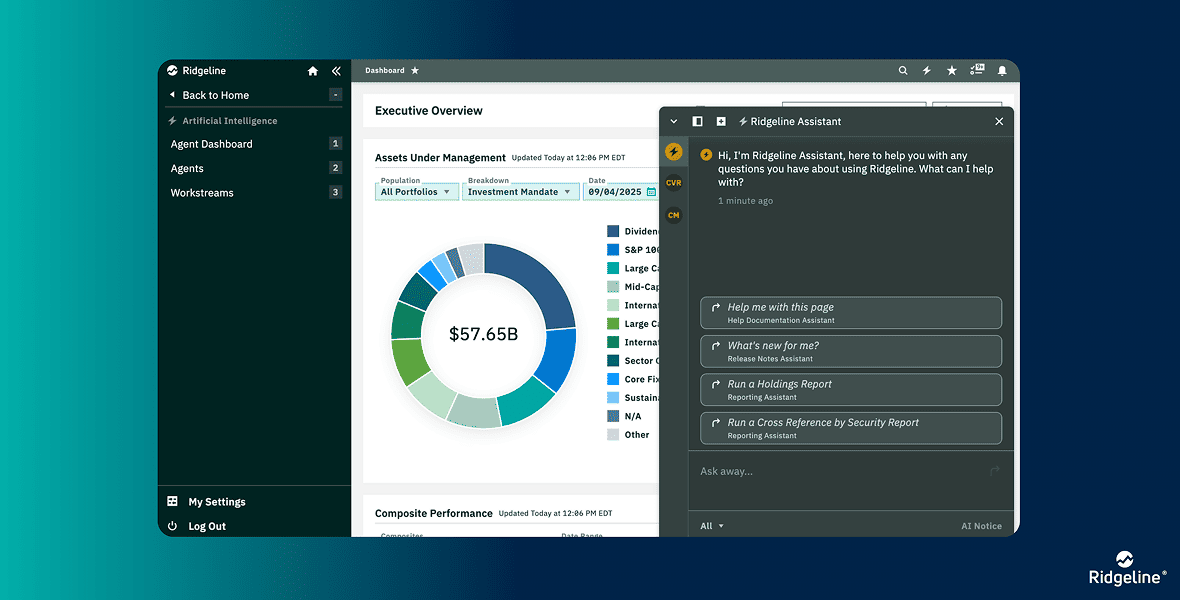Go to the home icon in sidebar header
This screenshot has width=1180, height=600.
pyautogui.click(x=313, y=71)
